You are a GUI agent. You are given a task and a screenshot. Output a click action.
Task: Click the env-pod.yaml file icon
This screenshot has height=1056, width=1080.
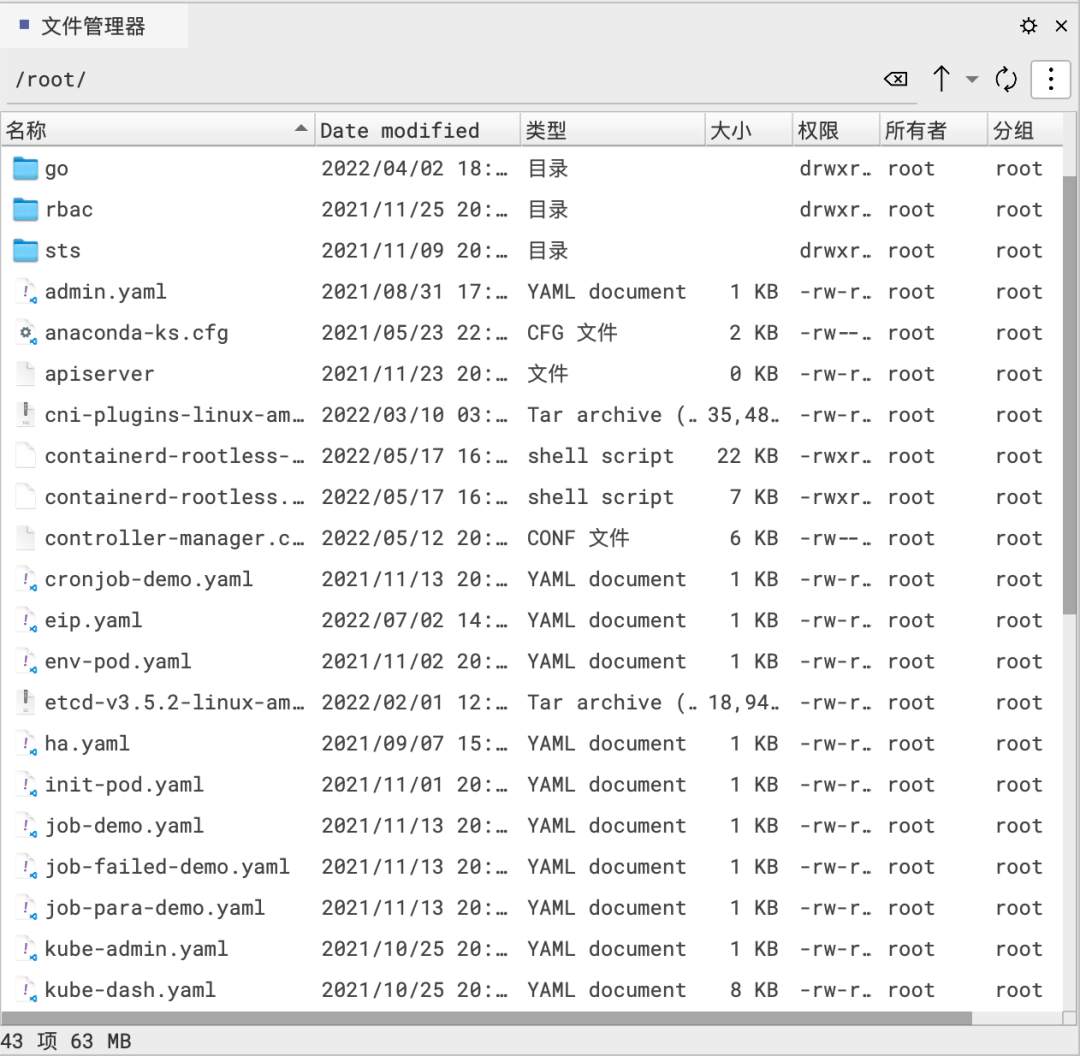tap(26, 661)
